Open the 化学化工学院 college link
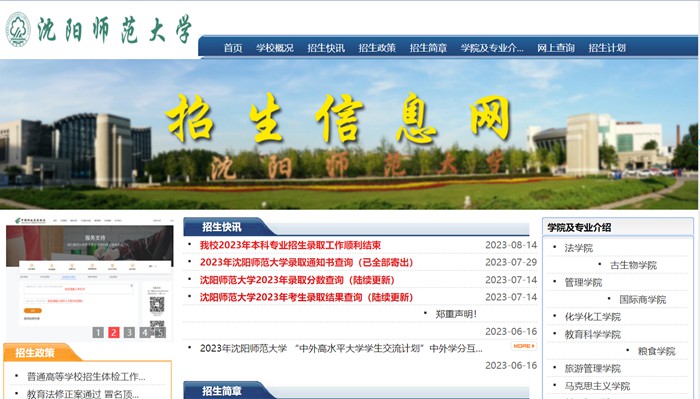The width and height of the screenshot is (700, 399). [x=592, y=317]
